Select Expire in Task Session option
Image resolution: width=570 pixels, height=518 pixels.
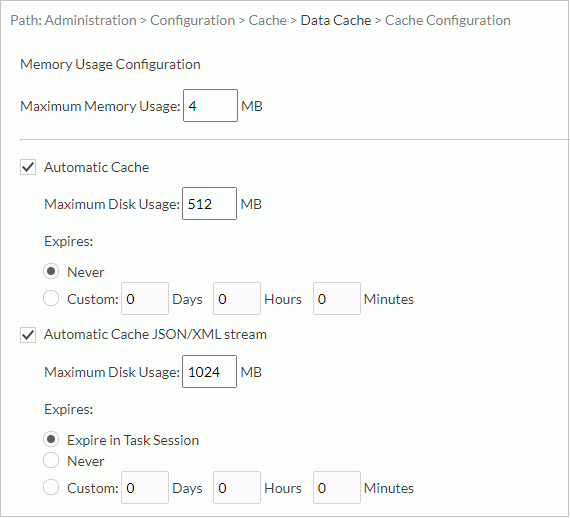(51, 439)
